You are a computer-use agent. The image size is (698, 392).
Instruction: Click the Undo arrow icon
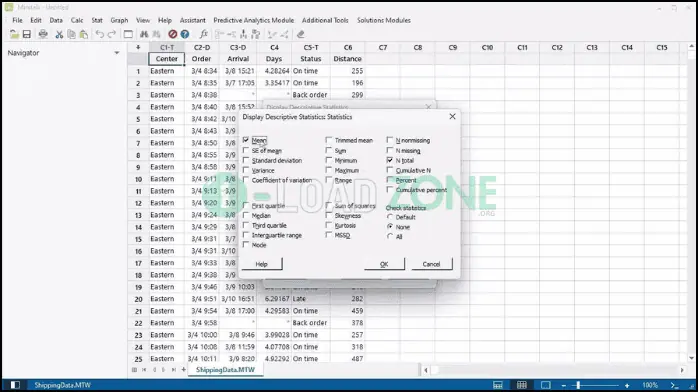tap(100, 34)
